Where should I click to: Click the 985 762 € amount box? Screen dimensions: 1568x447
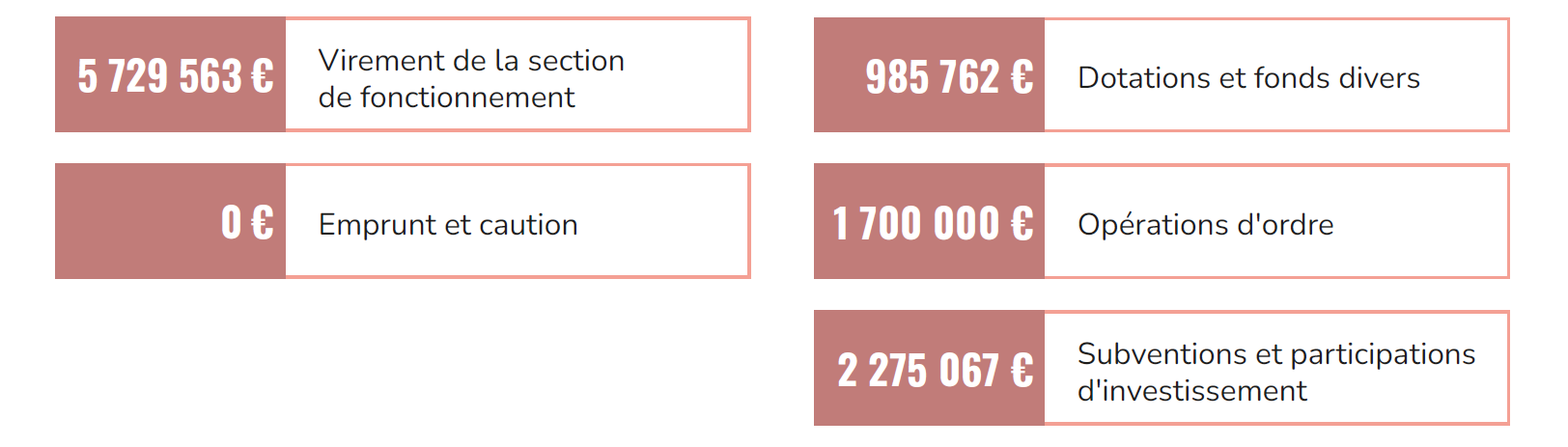point(929,75)
